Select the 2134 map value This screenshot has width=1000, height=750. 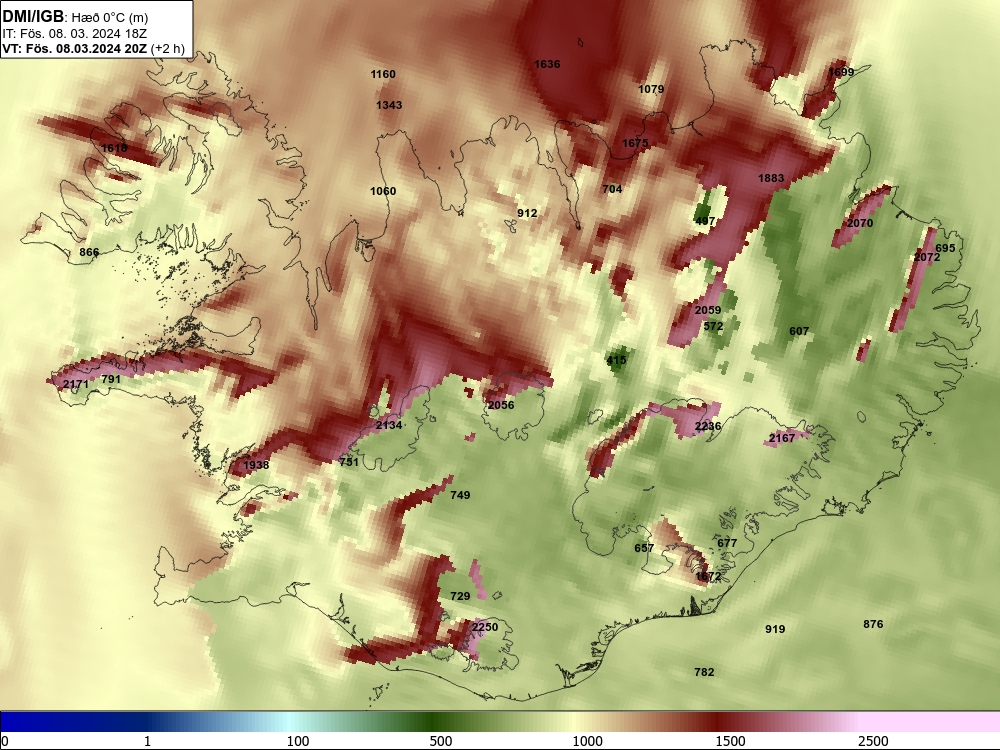(x=389, y=425)
